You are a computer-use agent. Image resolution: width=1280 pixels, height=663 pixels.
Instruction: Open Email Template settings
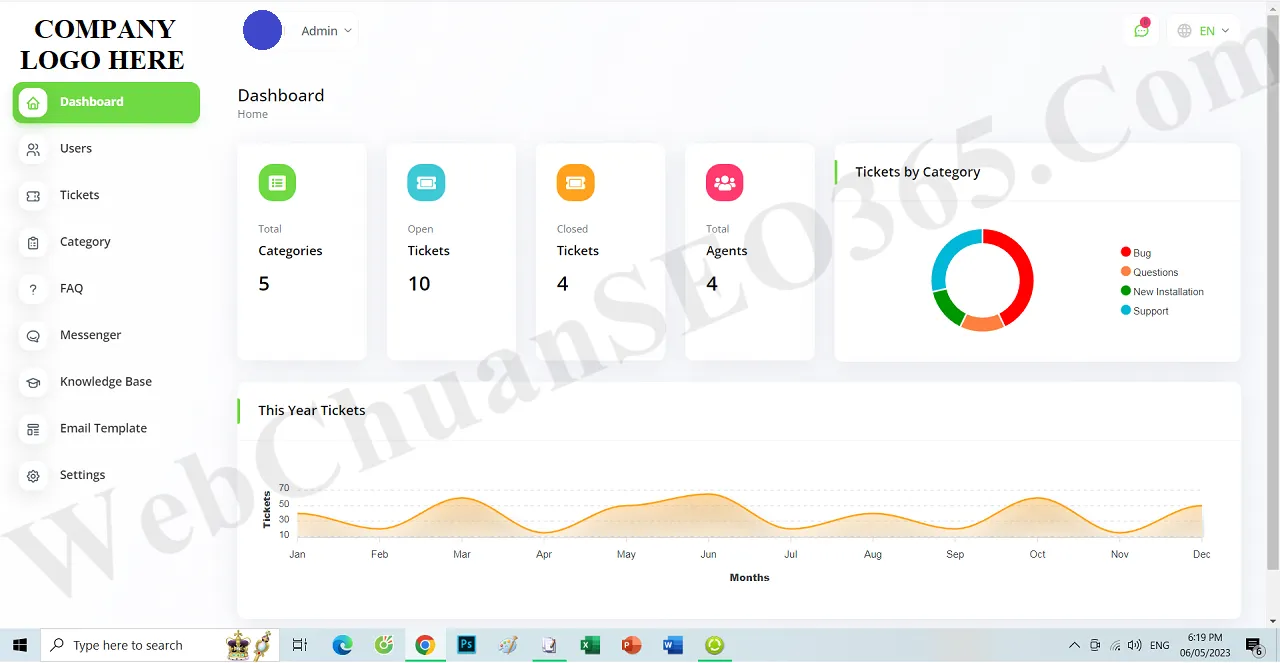33,428
